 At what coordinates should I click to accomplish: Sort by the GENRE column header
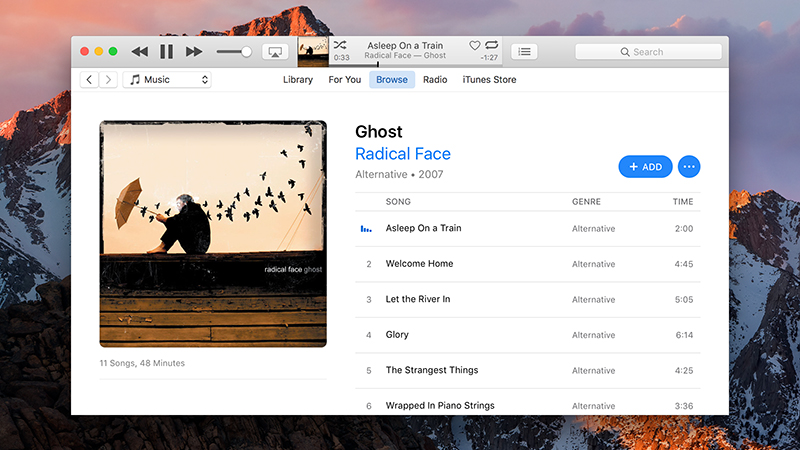tap(586, 202)
